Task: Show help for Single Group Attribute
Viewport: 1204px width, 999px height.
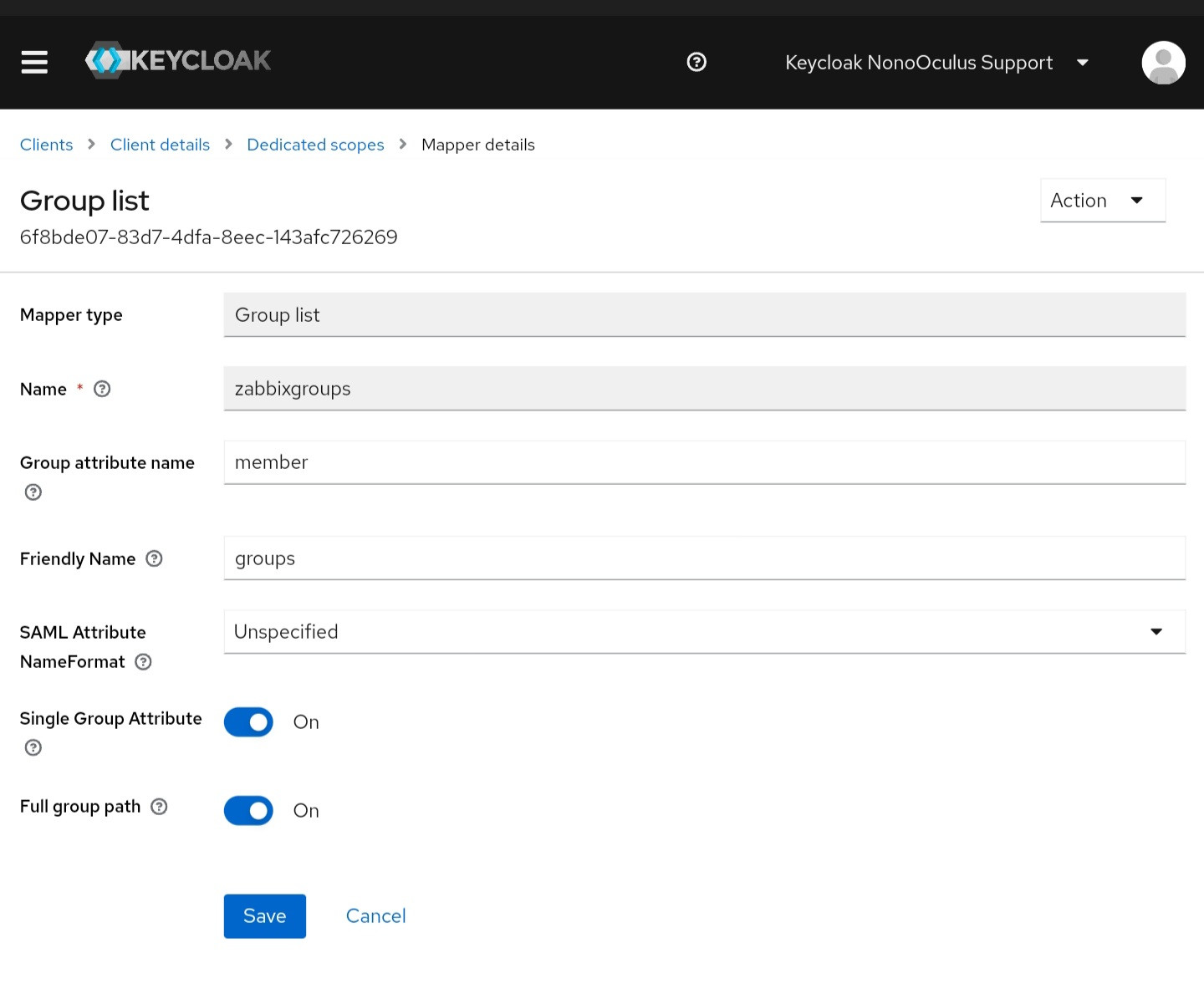Action: [x=33, y=747]
